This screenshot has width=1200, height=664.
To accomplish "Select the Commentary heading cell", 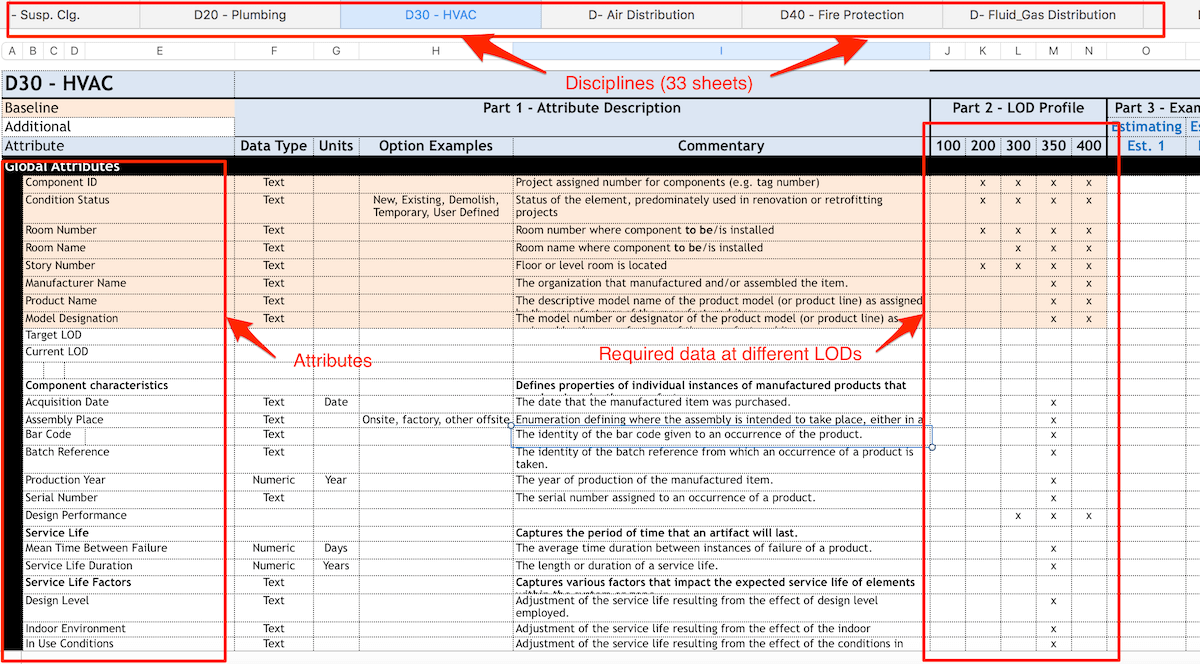I will tap(721, 146).
